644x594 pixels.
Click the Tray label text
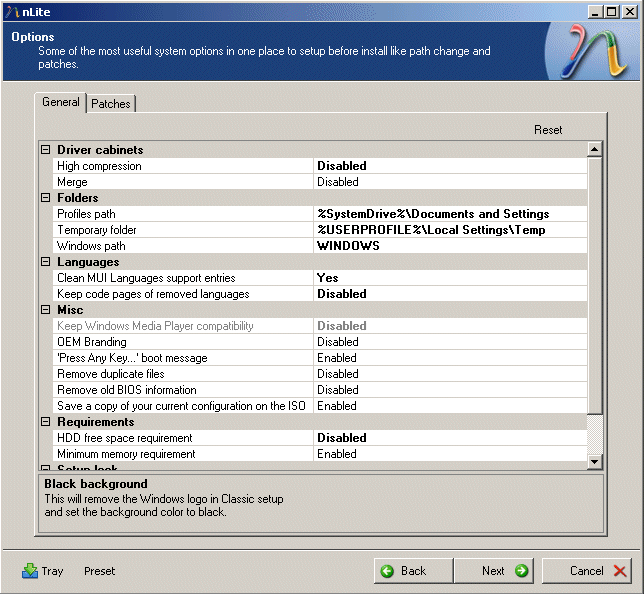tap(52, 571)
